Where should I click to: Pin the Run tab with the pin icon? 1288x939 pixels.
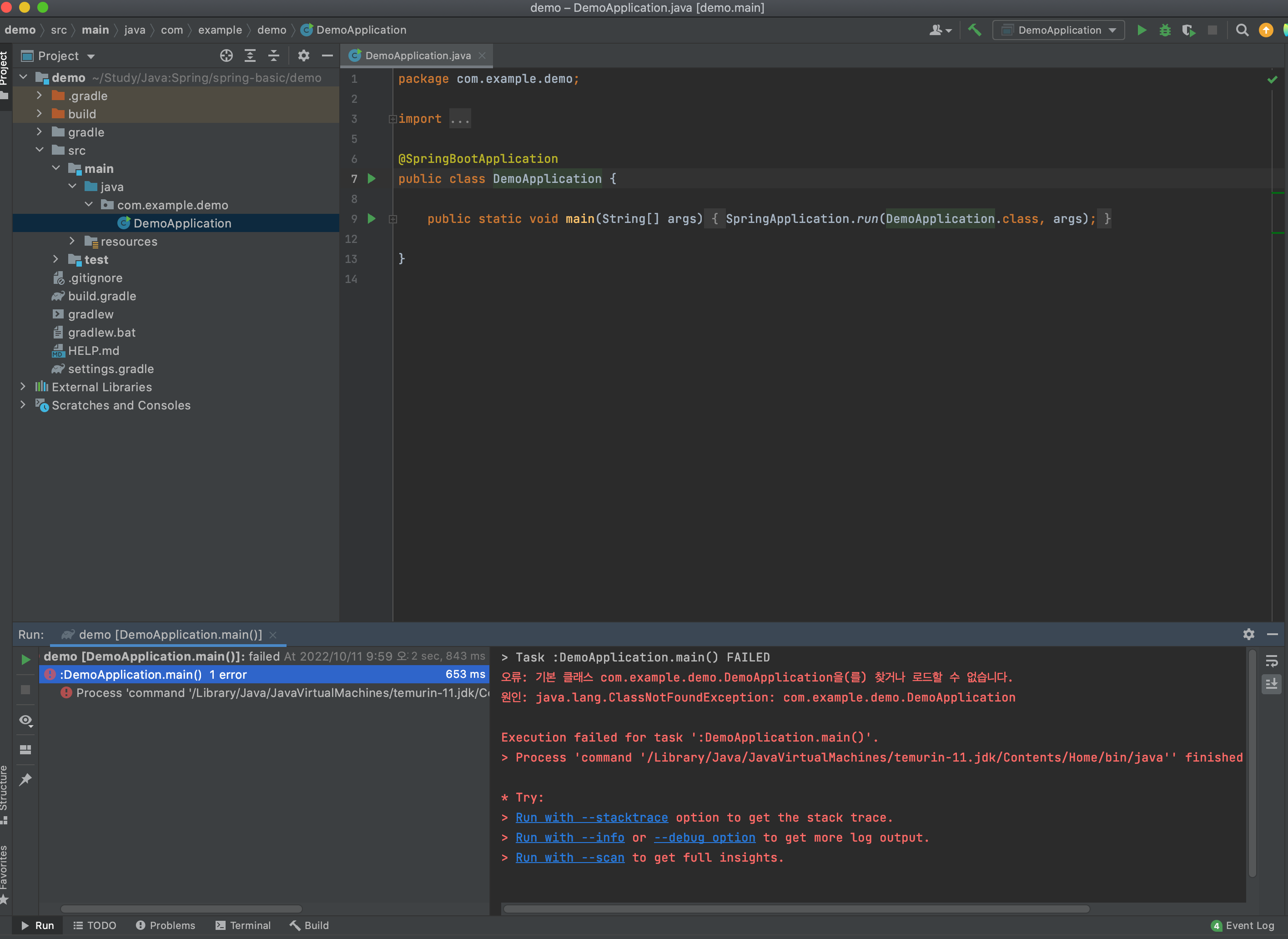pos(25,779)
